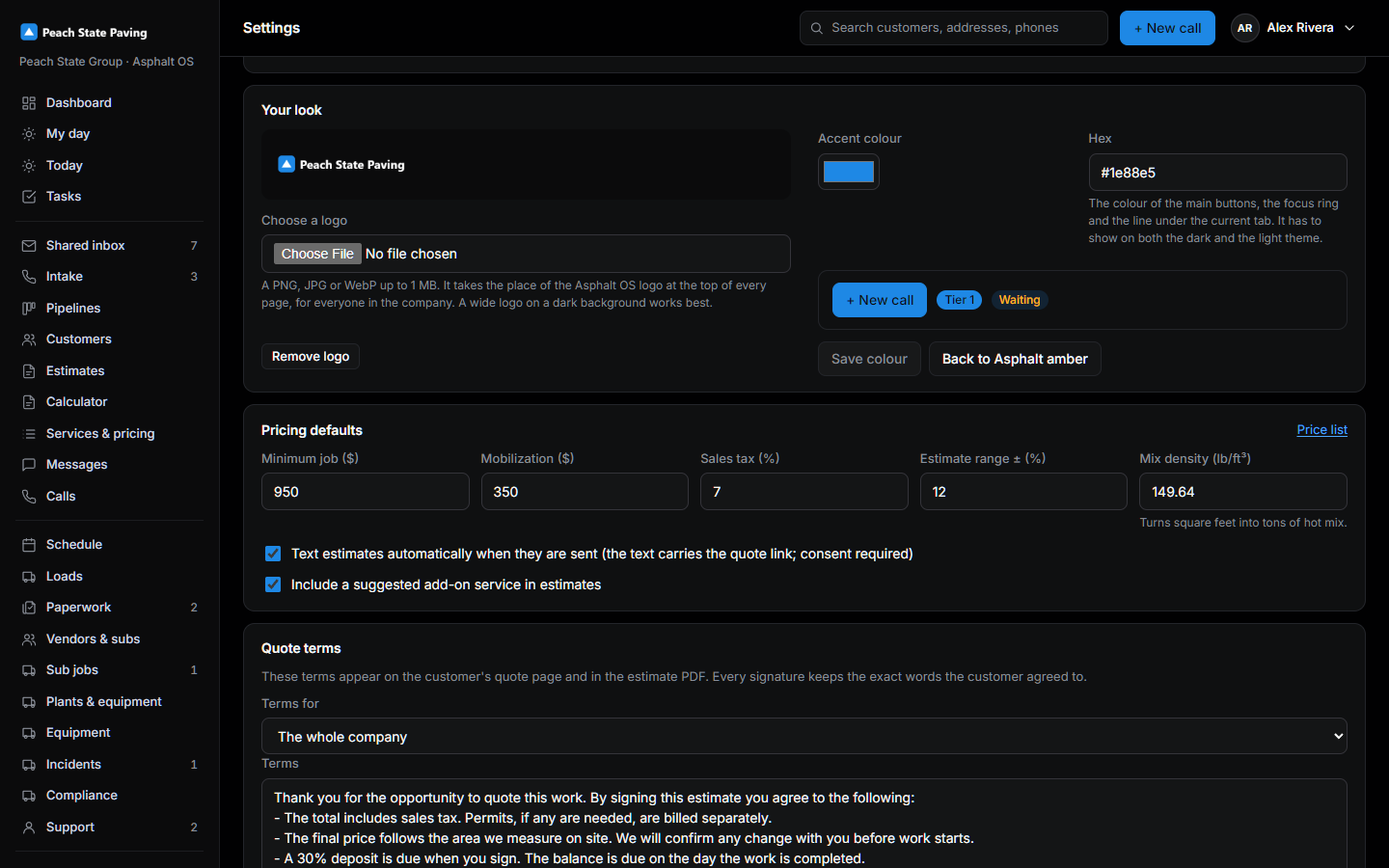Screen dimensions: 1389x868
Task: Click the Hex colour input field
Action: [1217, 173]
